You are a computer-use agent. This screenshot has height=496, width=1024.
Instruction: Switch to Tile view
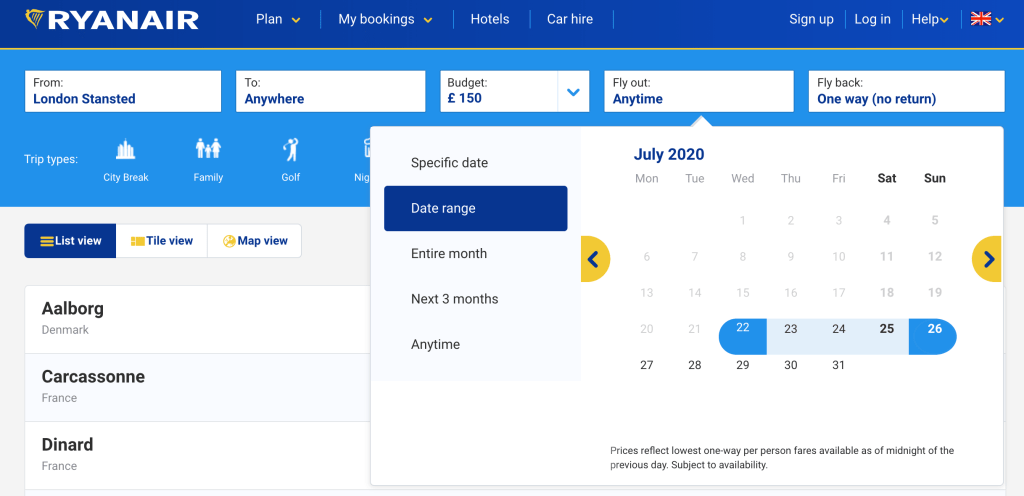click(x=161, y=241)
